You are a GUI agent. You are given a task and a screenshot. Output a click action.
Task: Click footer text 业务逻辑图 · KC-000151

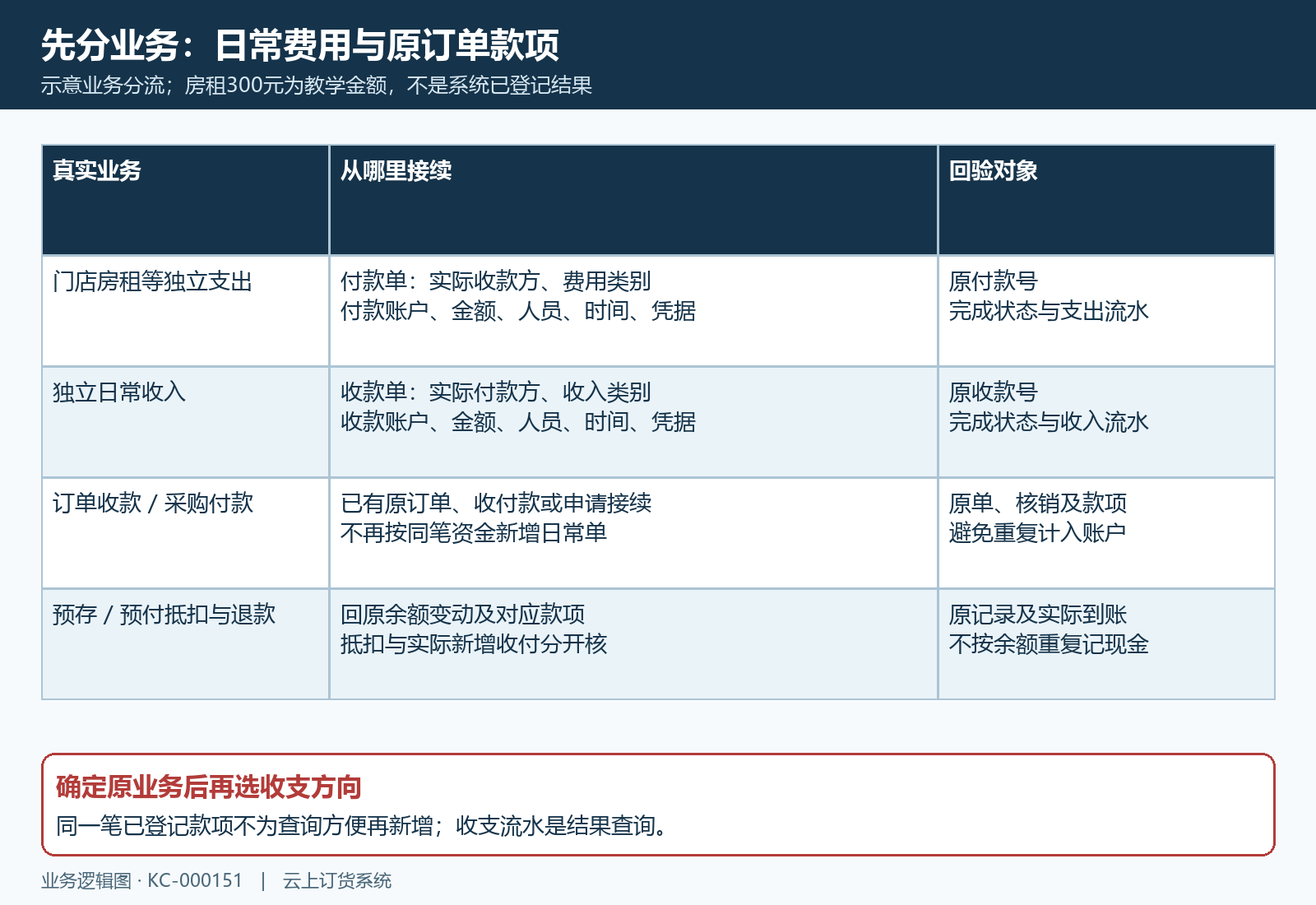(142, 881)
